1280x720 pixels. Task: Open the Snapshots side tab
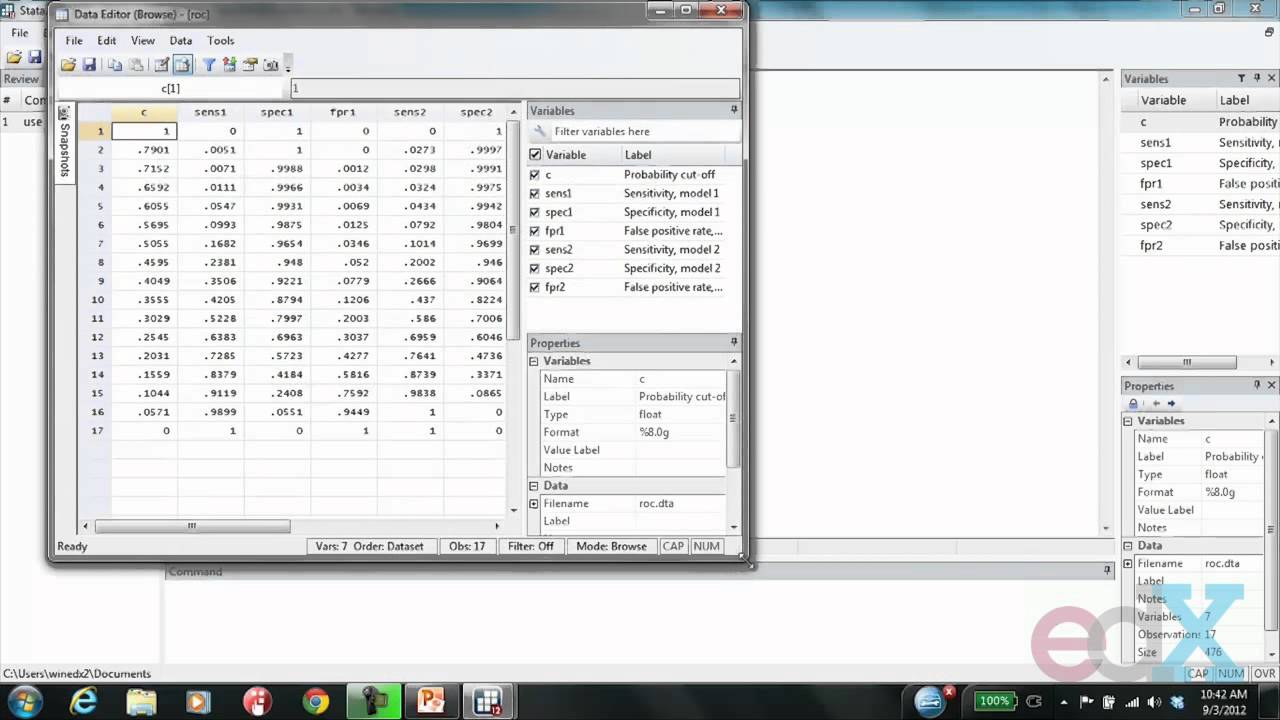pyautogui.click(x=65, y=142)
